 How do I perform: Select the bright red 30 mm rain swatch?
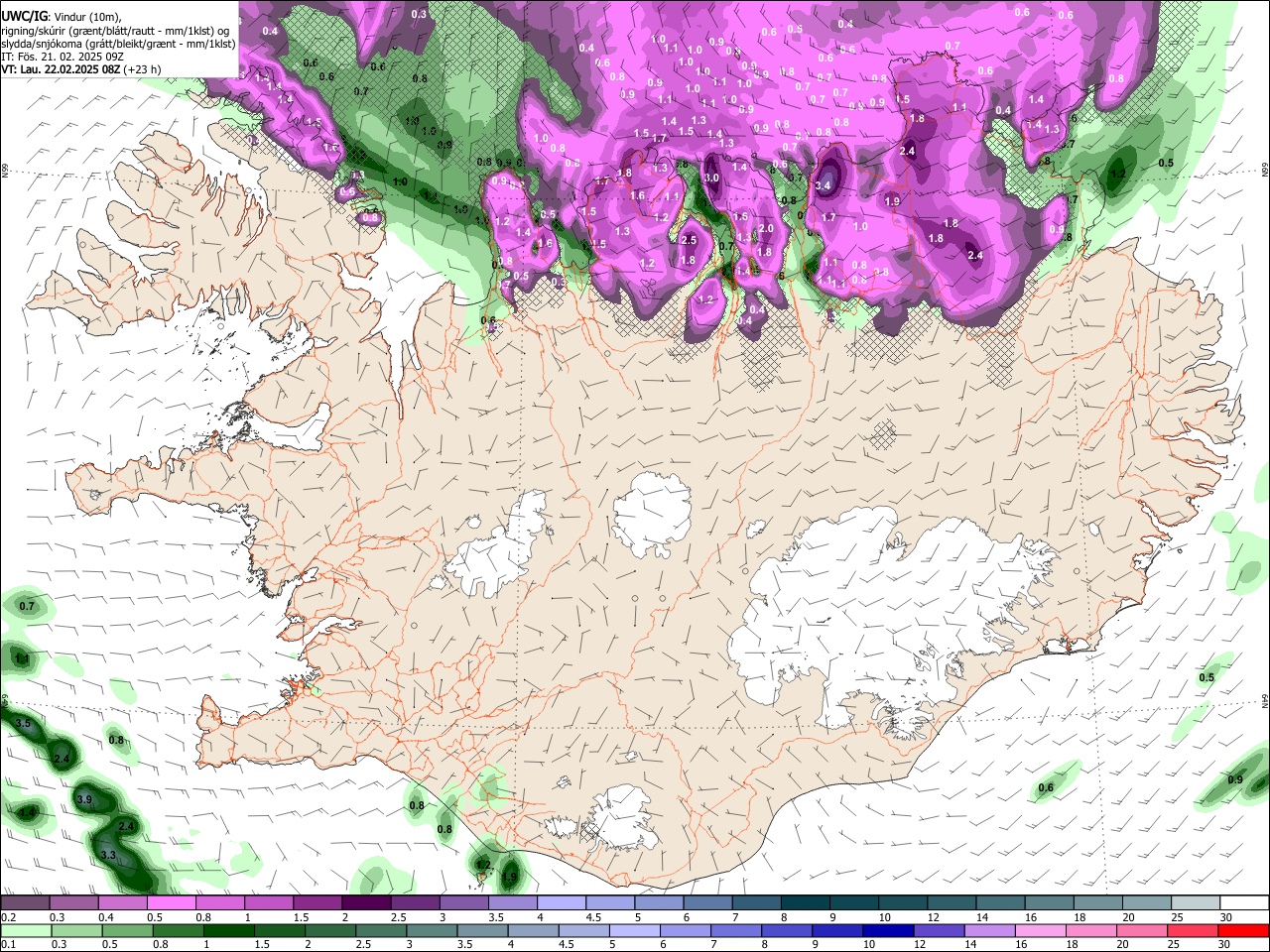click(1243, 931)
